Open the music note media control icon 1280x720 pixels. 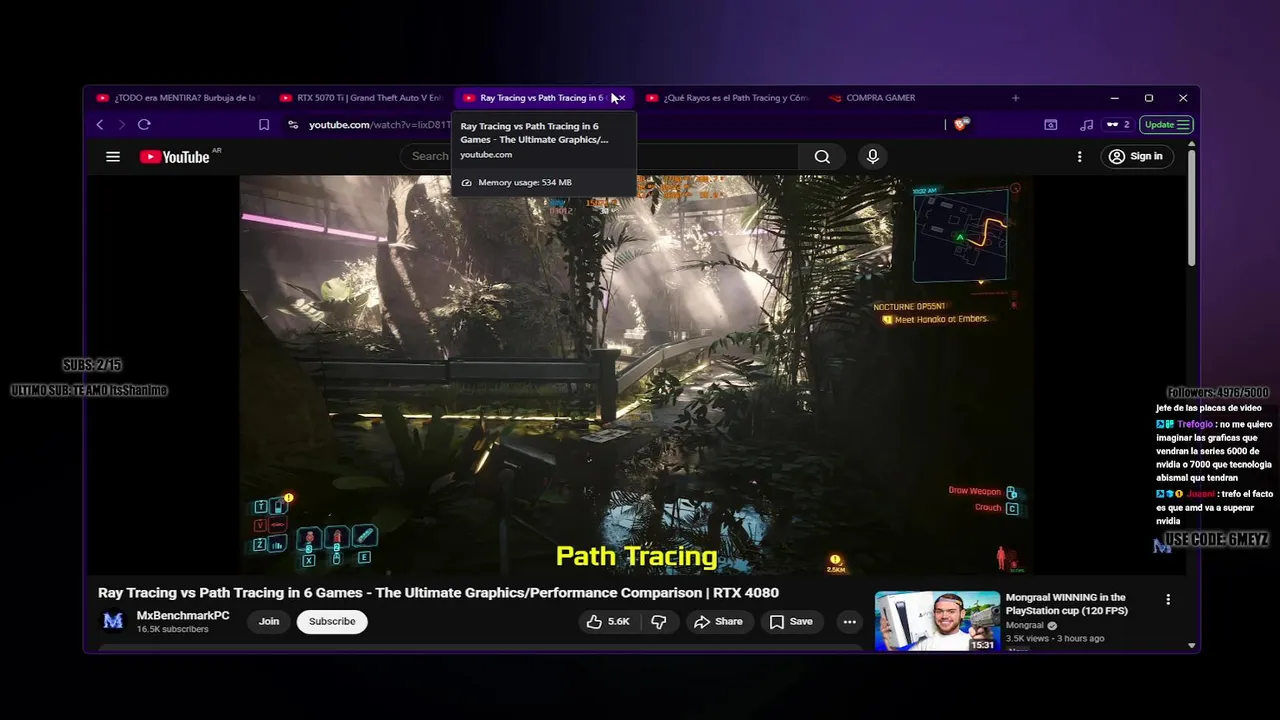[1087, 125]
